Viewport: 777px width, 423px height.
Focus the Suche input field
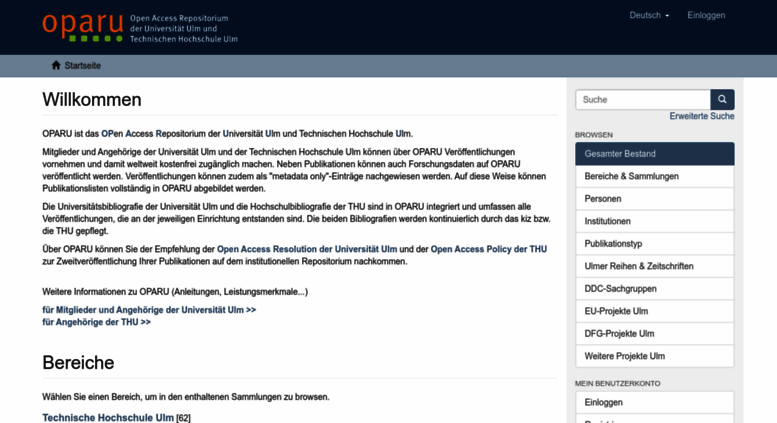643,100
